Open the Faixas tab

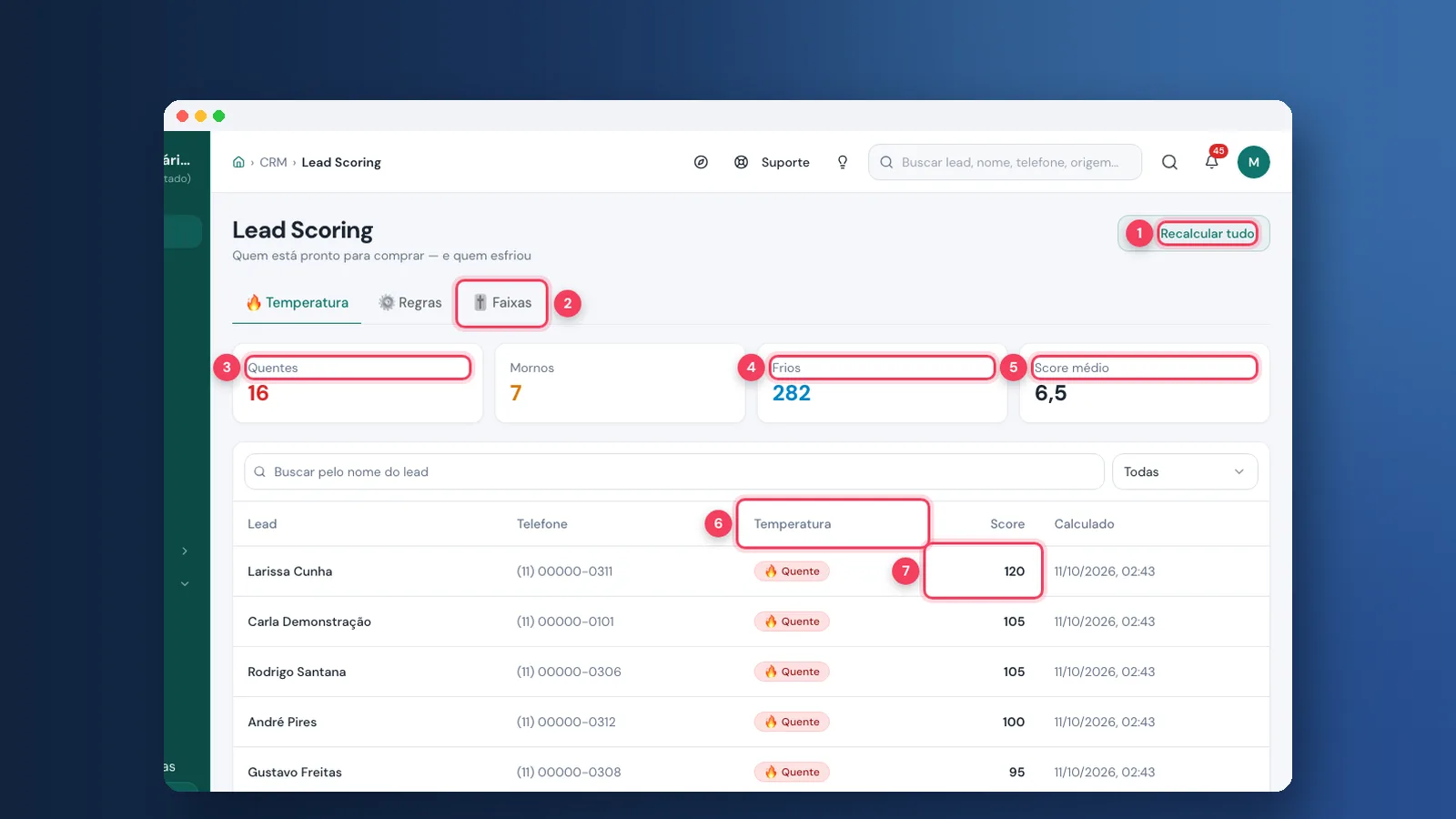(x=502, y=302)
